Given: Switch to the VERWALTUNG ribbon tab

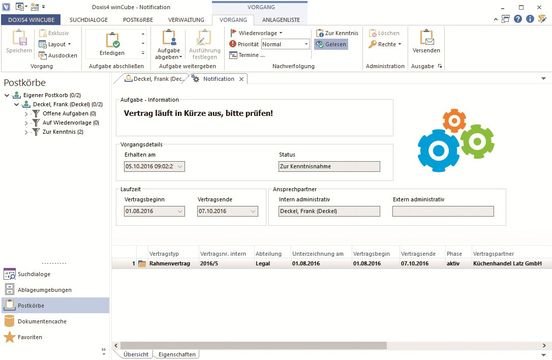Looking at the screenshot, I should 186,20.
